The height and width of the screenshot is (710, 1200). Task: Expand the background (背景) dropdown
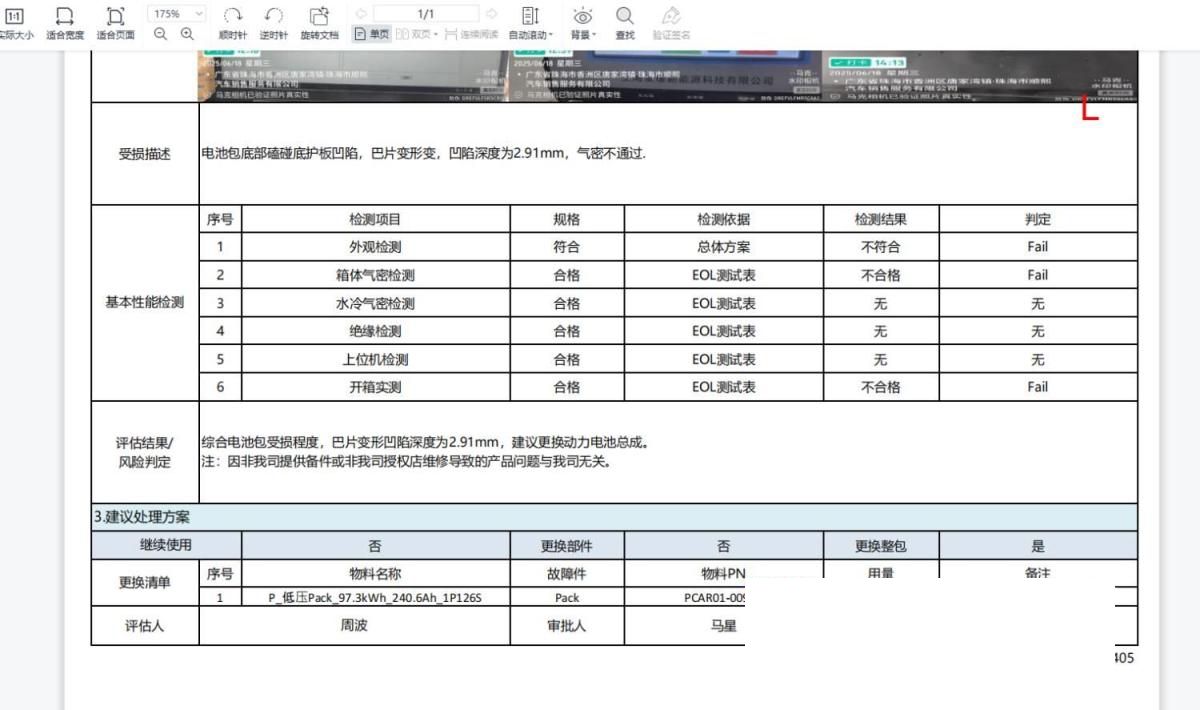(x=583, y=22)
